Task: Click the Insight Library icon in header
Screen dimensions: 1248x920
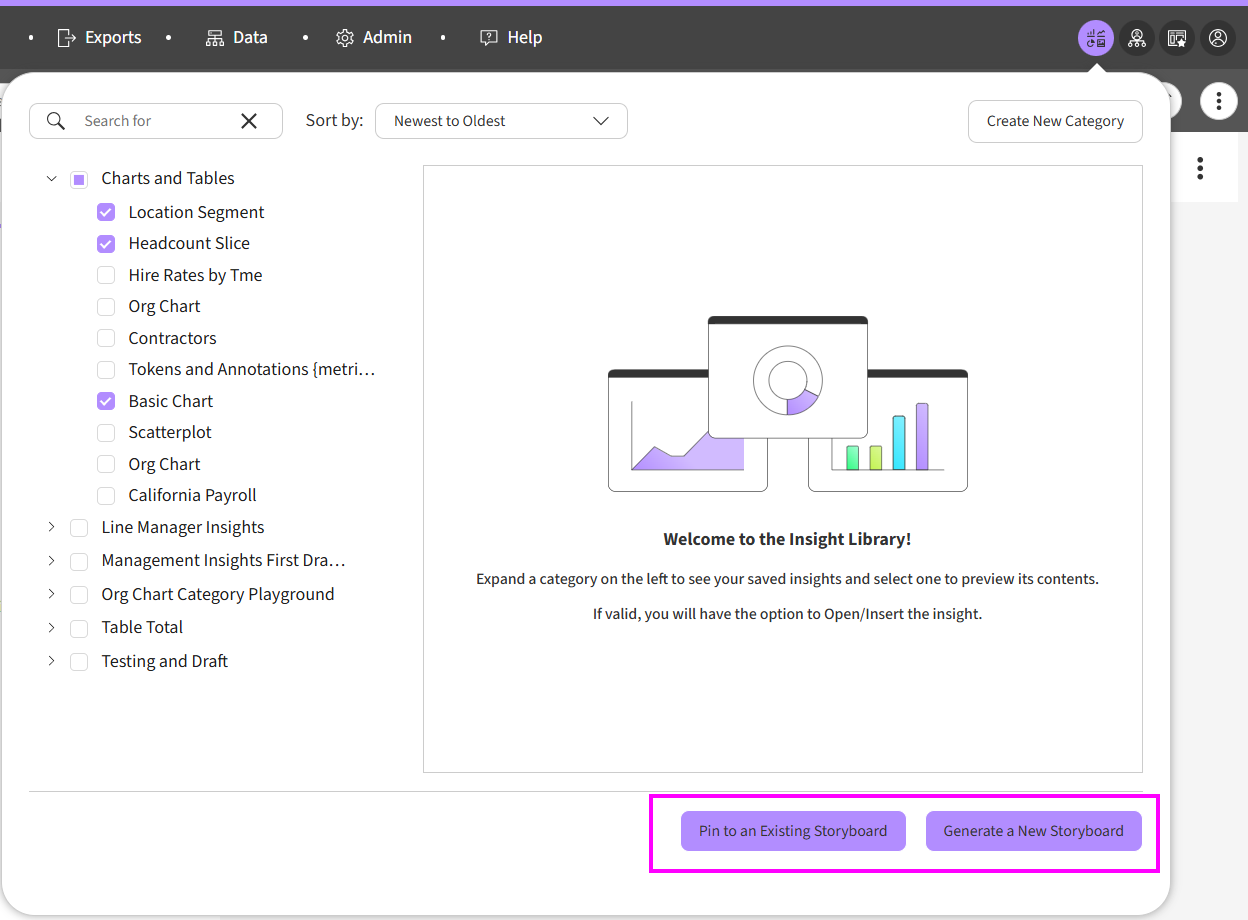Action: click(1096, 38)
